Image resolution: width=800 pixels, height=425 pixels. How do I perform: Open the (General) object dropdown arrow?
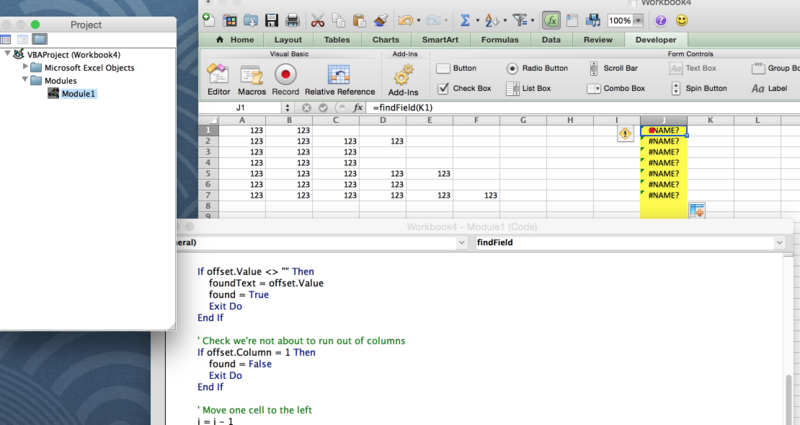coord(461,242)
